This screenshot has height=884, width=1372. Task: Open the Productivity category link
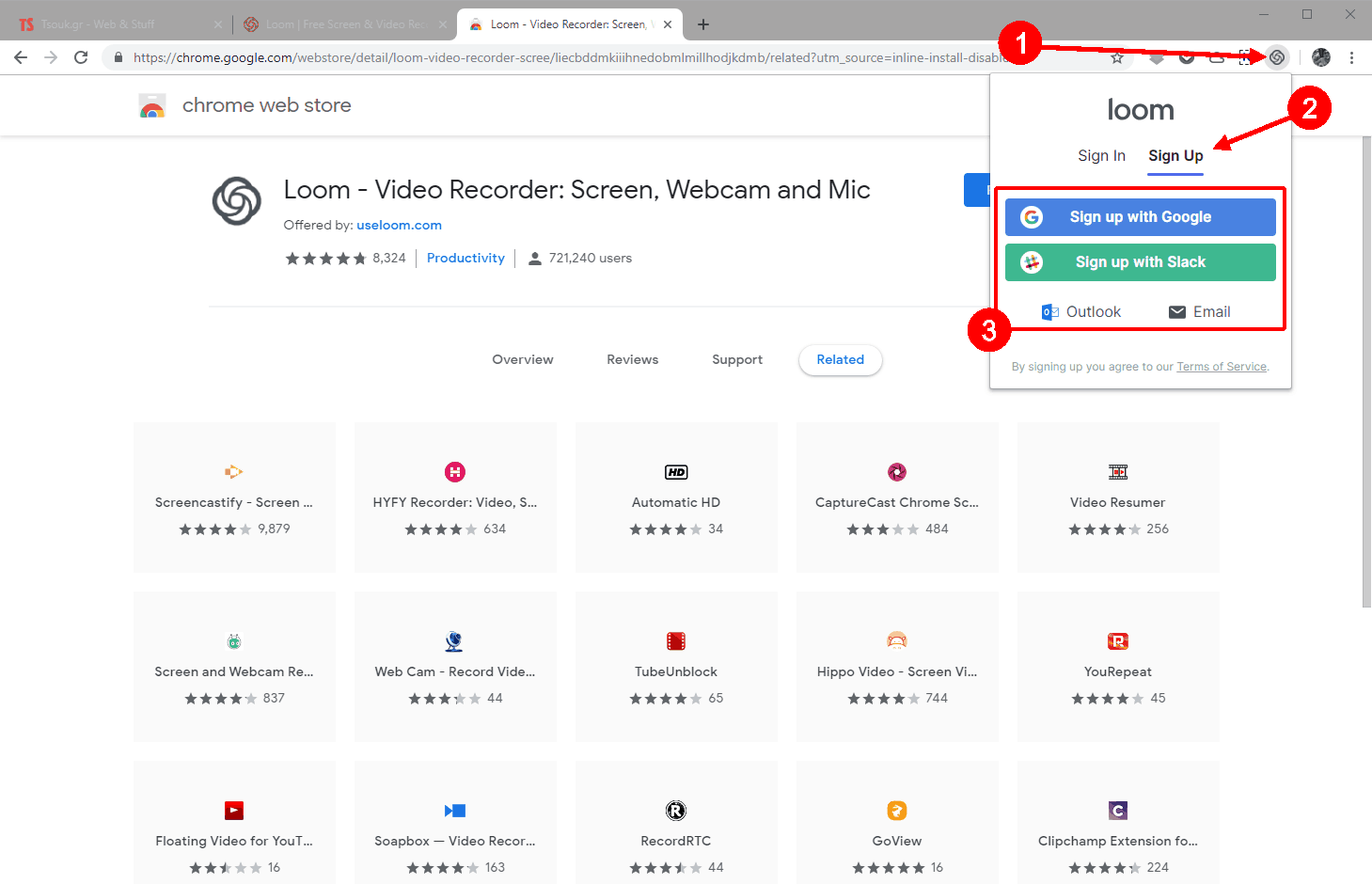tap(465, 259)
